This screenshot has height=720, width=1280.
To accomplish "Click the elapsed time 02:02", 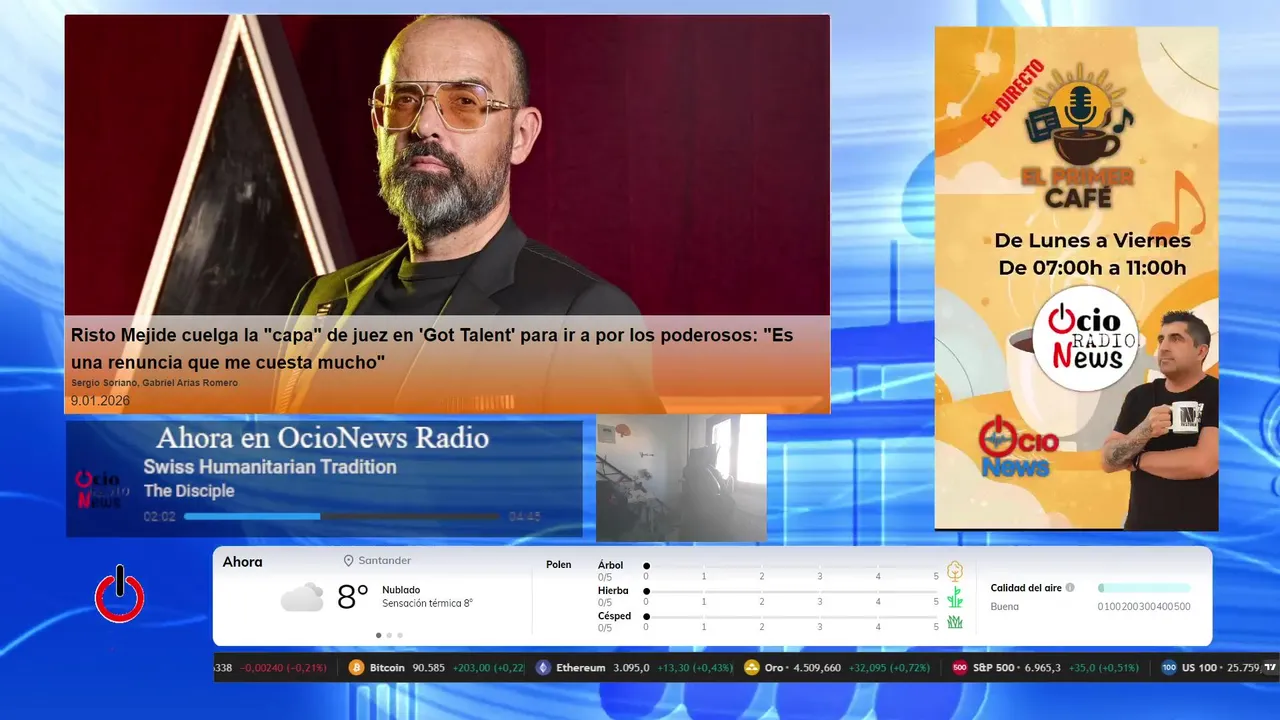I will tap(159, 517).
